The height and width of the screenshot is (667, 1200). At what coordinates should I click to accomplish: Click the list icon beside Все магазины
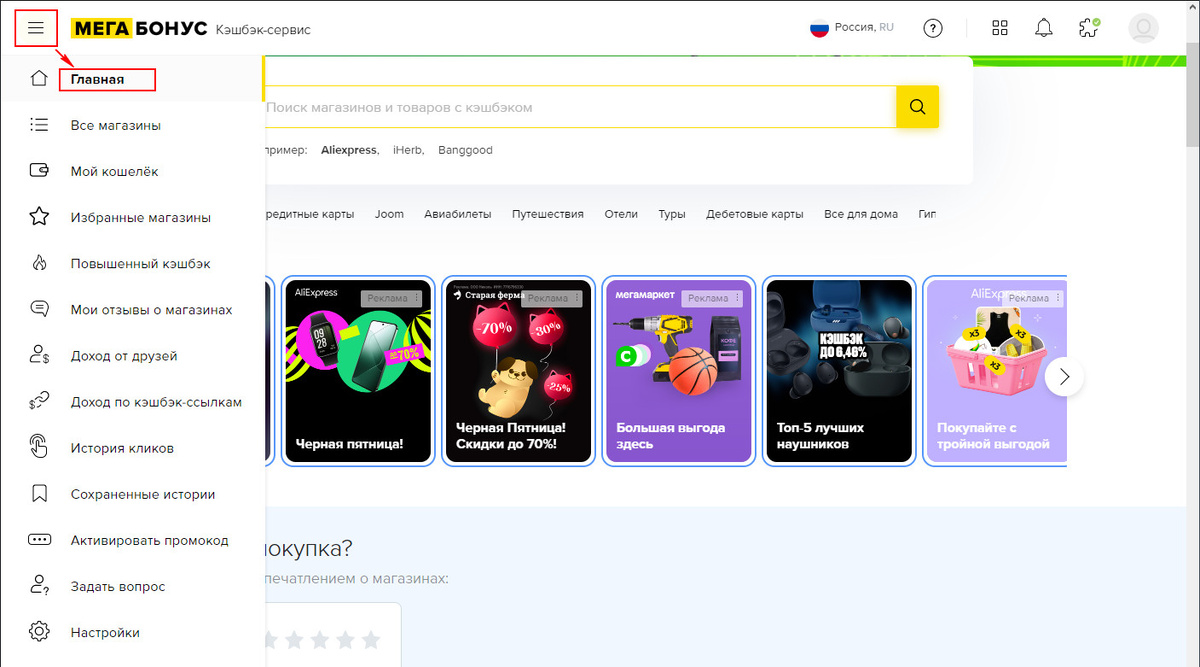[x=39, y=125]
